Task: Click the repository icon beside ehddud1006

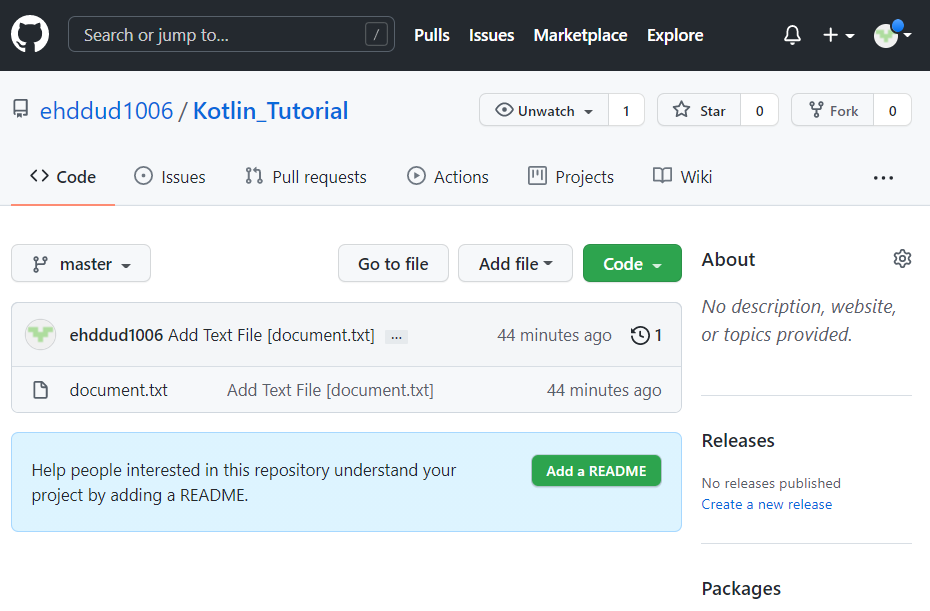Action: [21, 109]
